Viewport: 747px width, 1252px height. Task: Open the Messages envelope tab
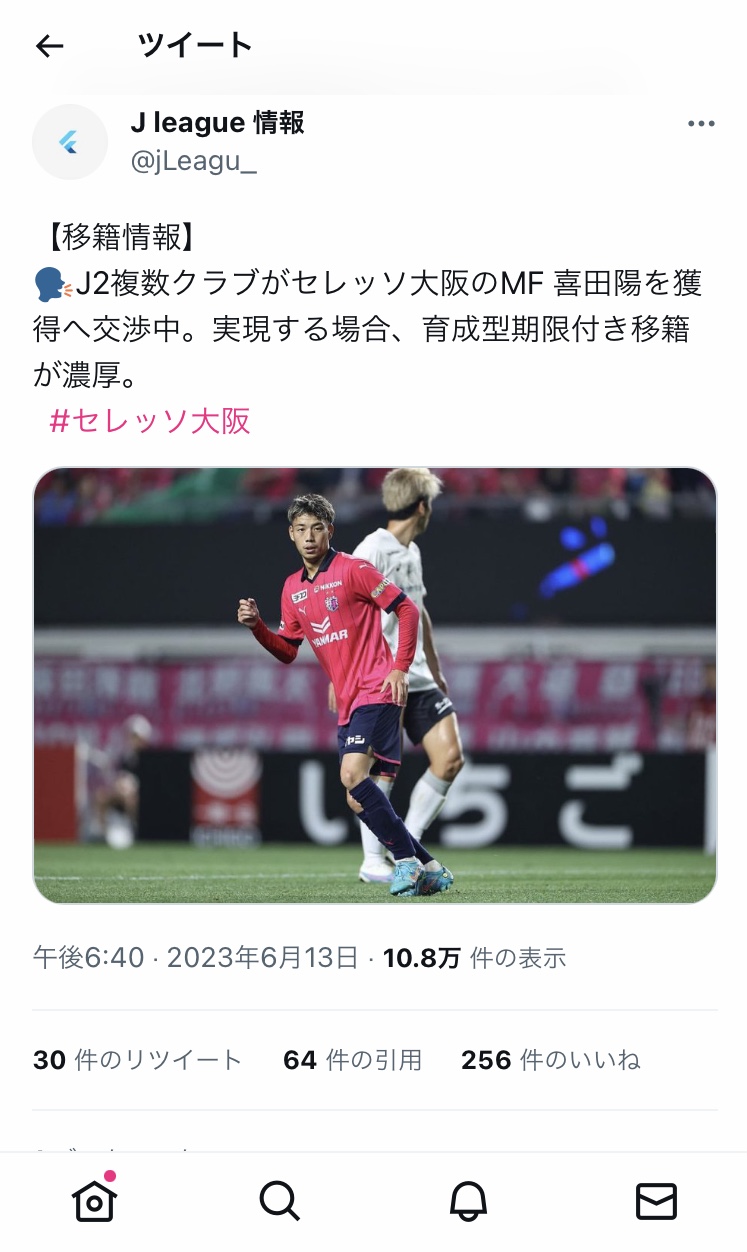click(656, 1201)
